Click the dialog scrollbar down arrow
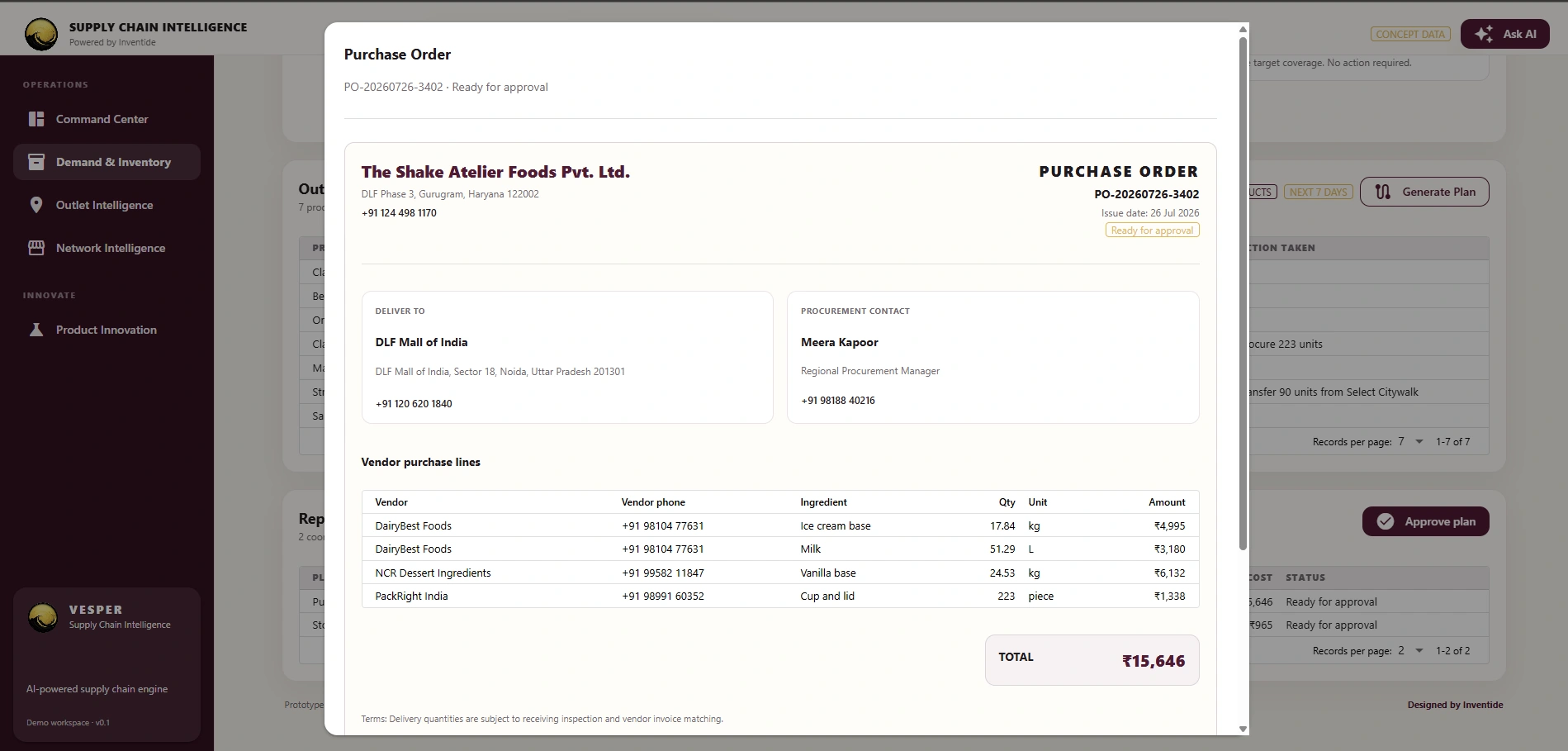This screenshot has height=751, width=1568. click(x=1243, y=729)
